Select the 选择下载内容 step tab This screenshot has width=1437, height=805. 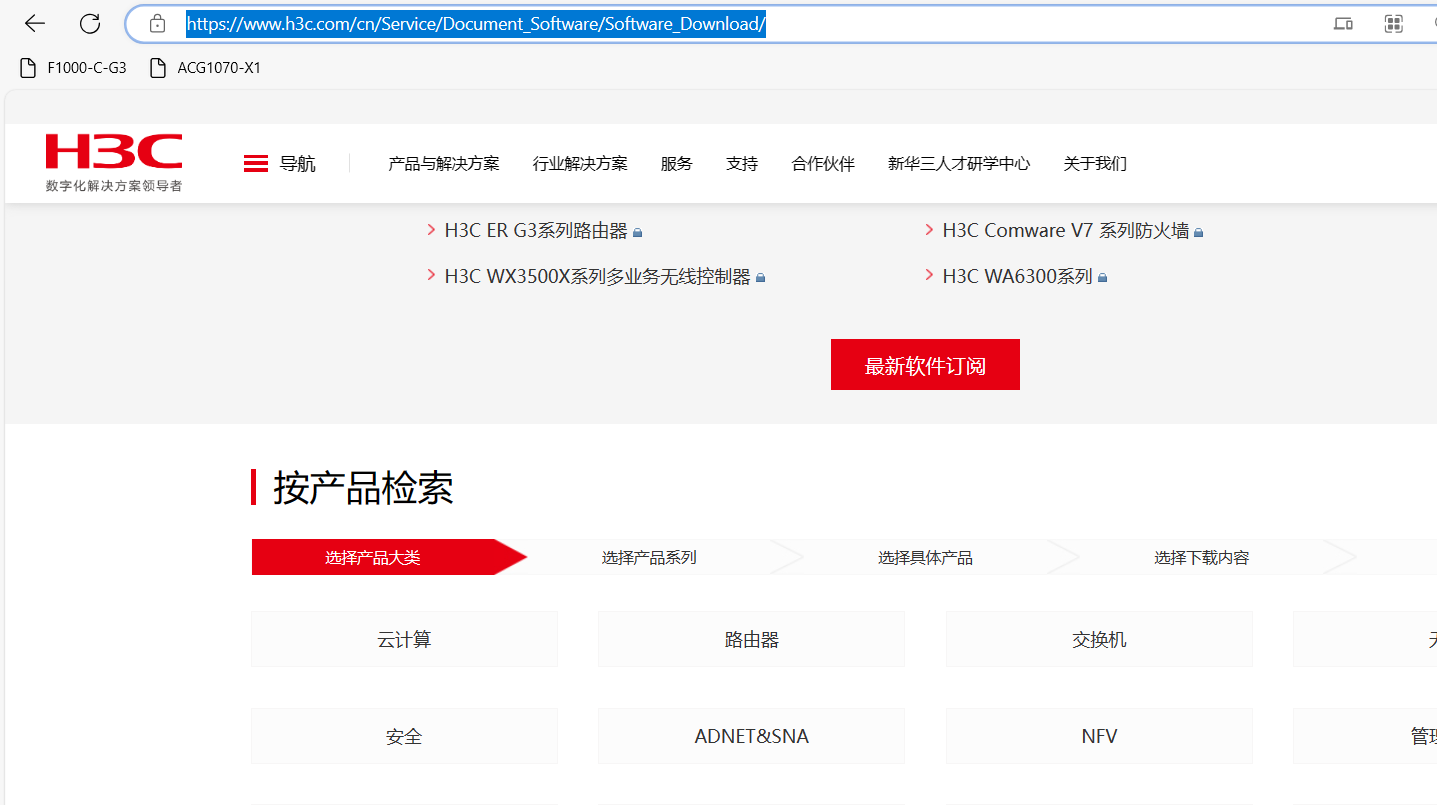click(x=1201, y=557)
